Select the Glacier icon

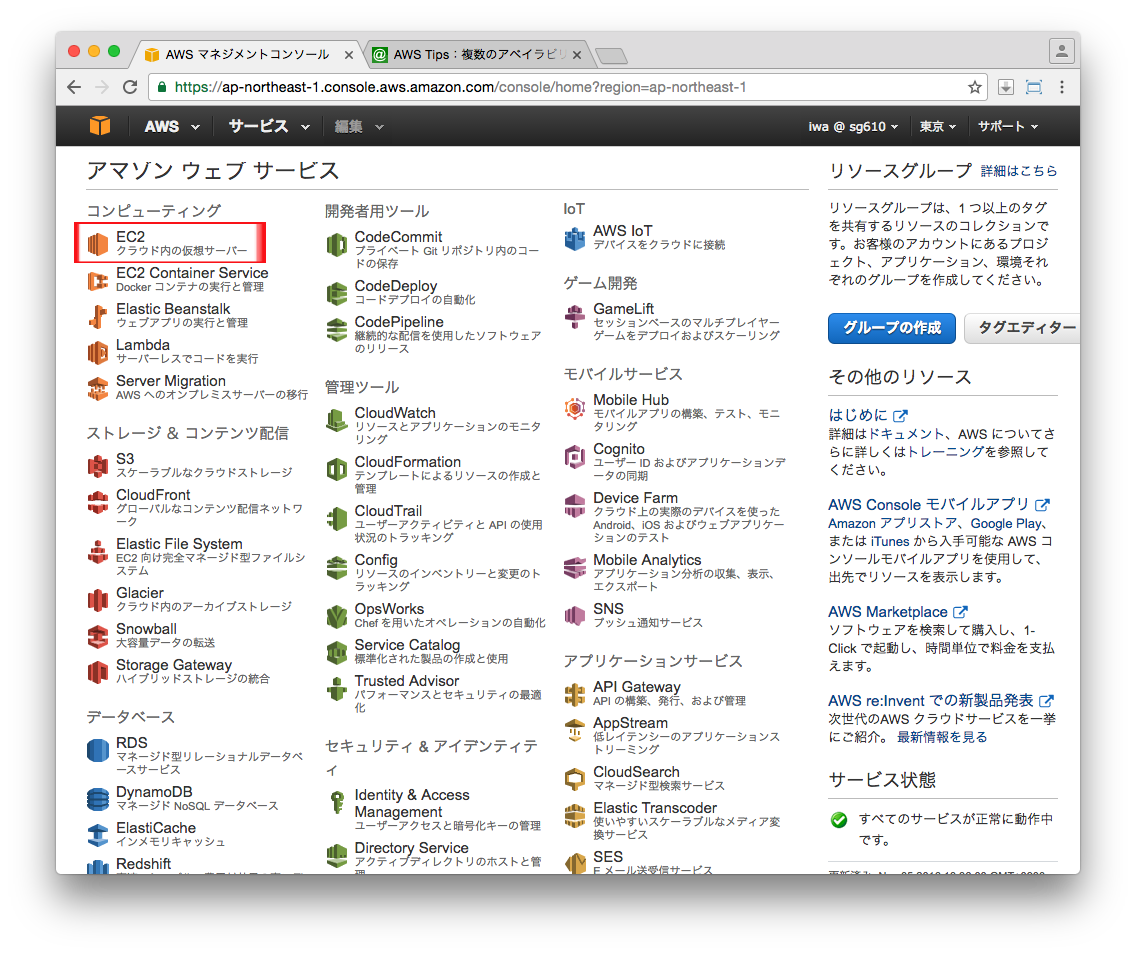click(98, 601)
